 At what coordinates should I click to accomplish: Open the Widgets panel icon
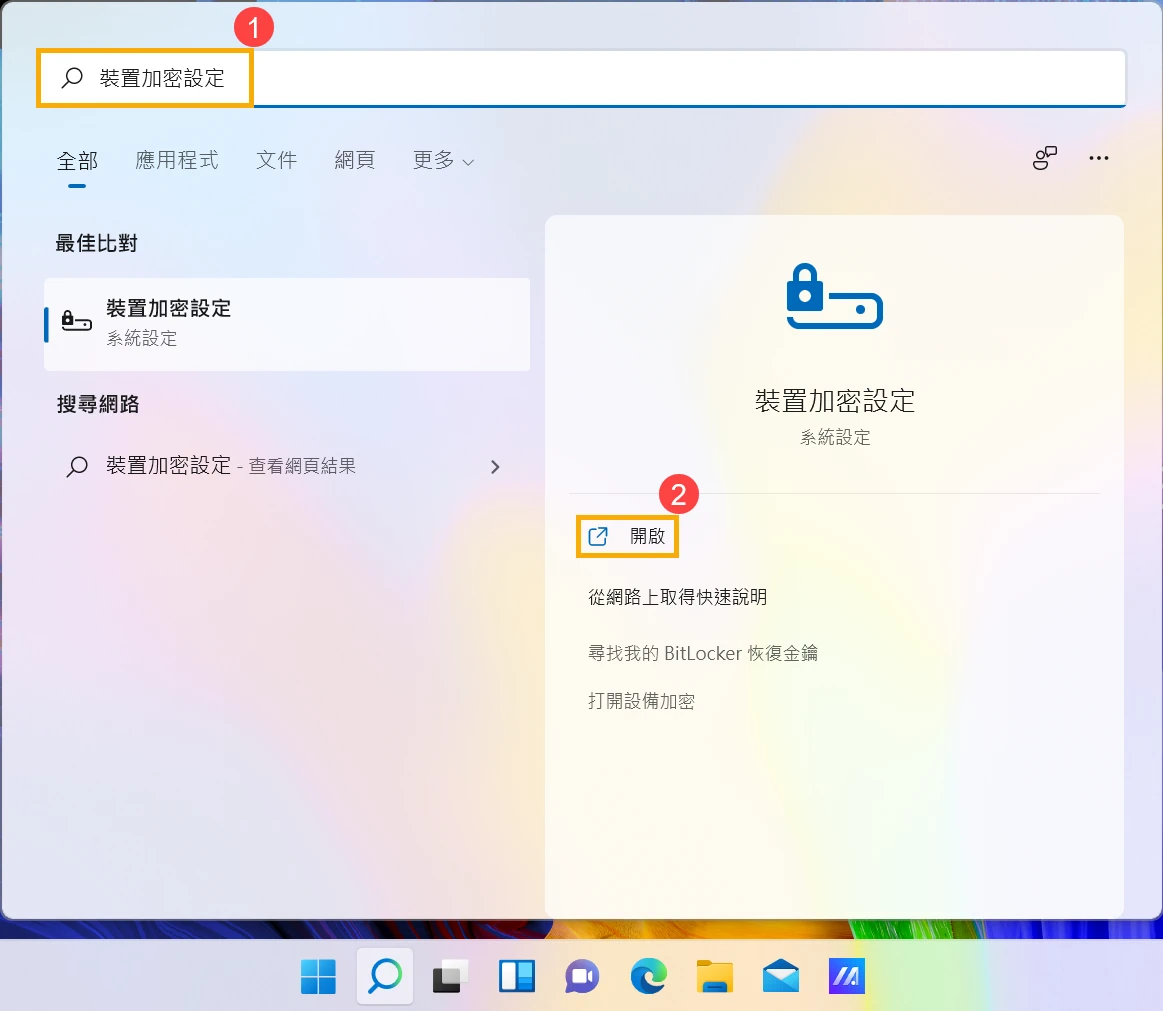pos(516,976)
